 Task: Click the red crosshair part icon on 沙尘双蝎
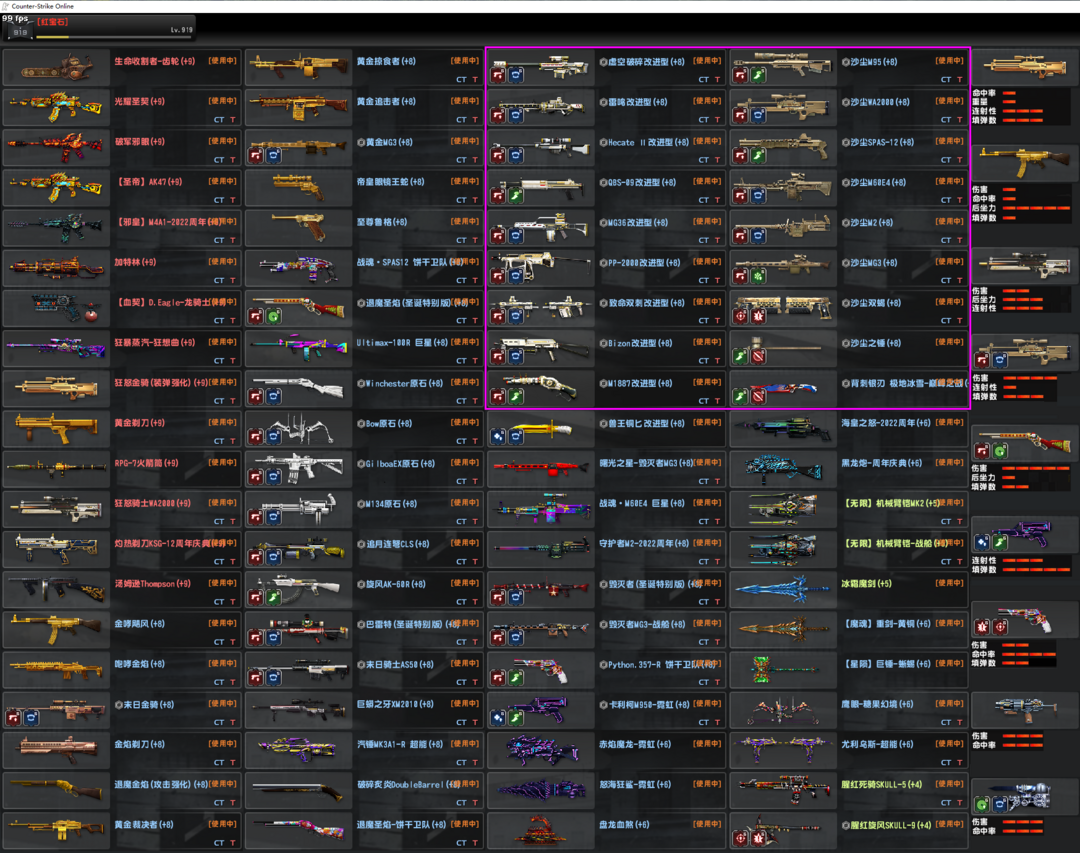coord(741,316)
